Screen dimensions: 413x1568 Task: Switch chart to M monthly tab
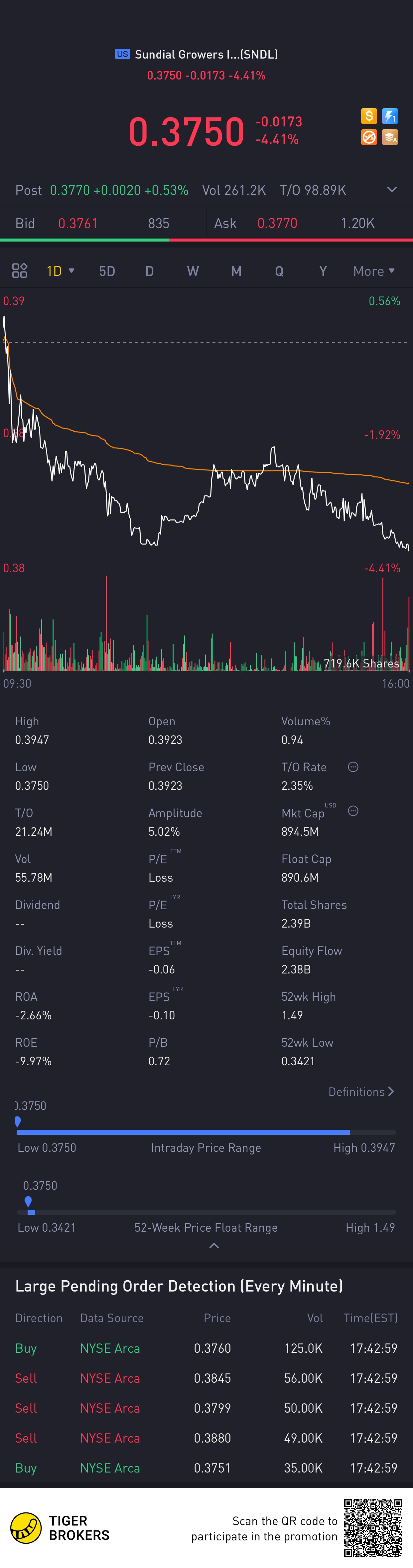[236, 271]
